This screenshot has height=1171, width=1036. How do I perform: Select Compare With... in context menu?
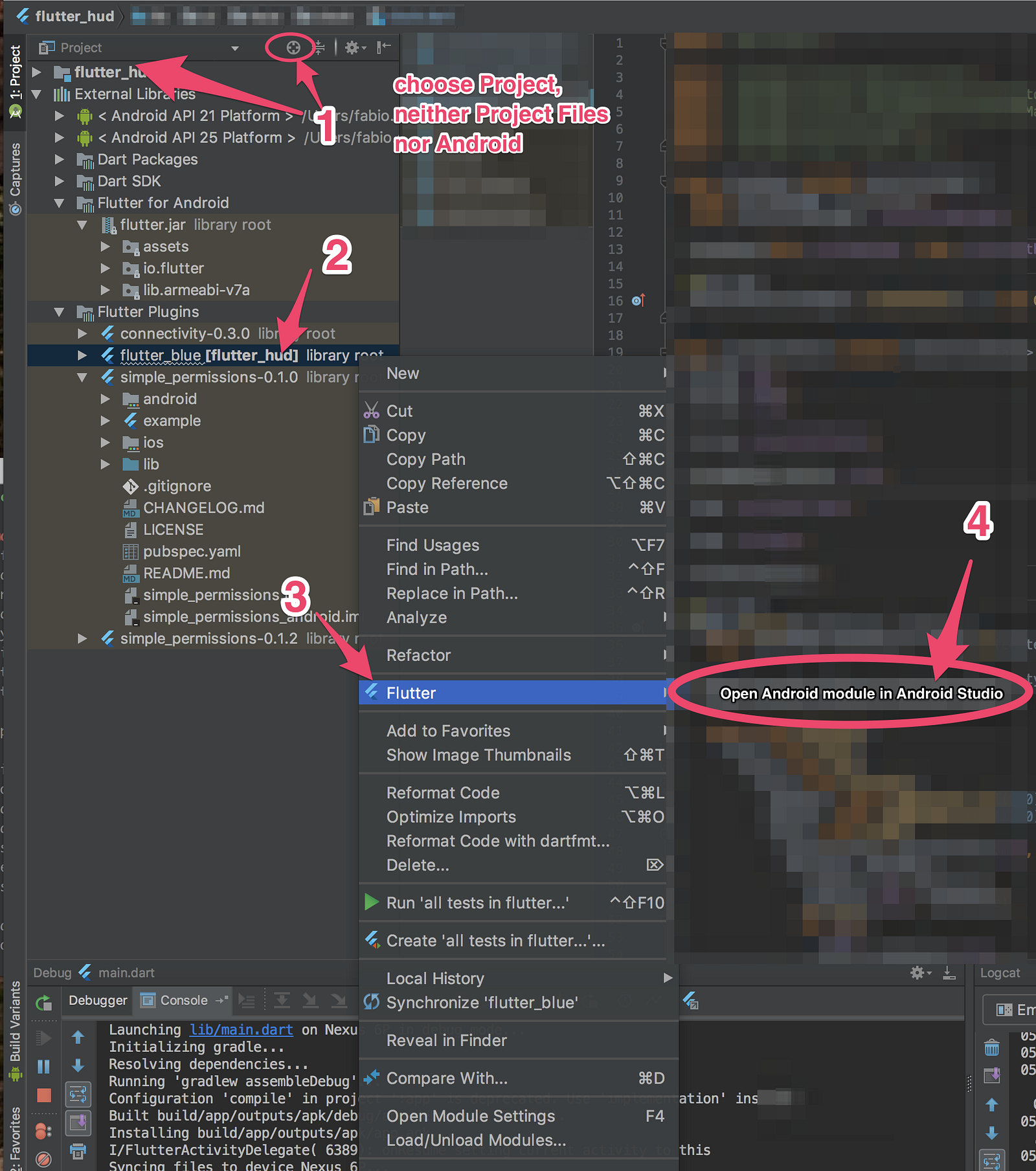[519, 1078]
